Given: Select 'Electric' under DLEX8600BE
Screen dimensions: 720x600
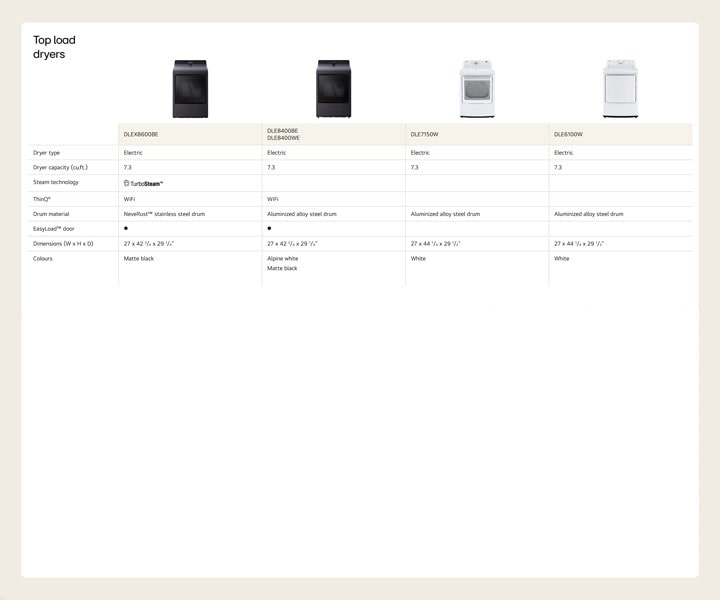Looking at the screenshot, I should coord(133,153).
